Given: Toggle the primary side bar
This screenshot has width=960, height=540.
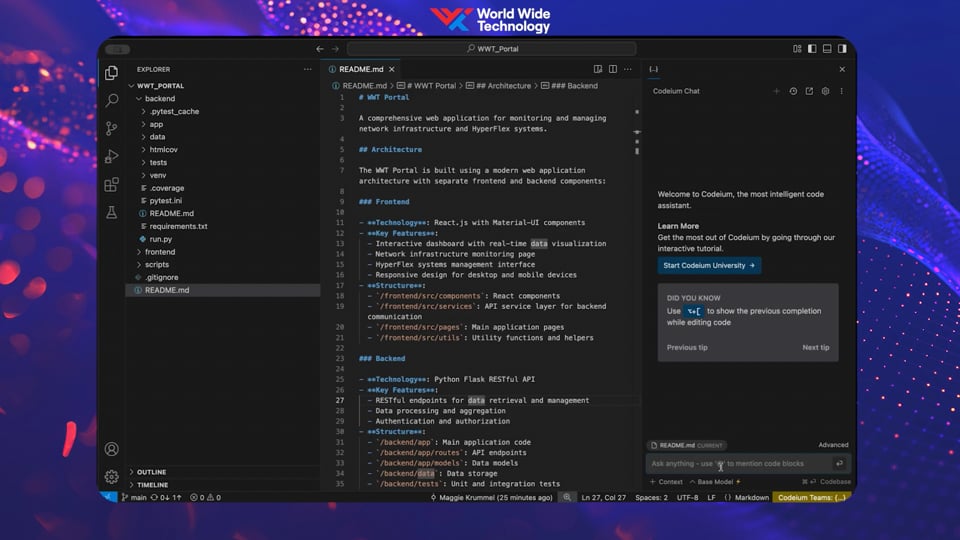Looking at the screenshot, I should coord(812,48).
